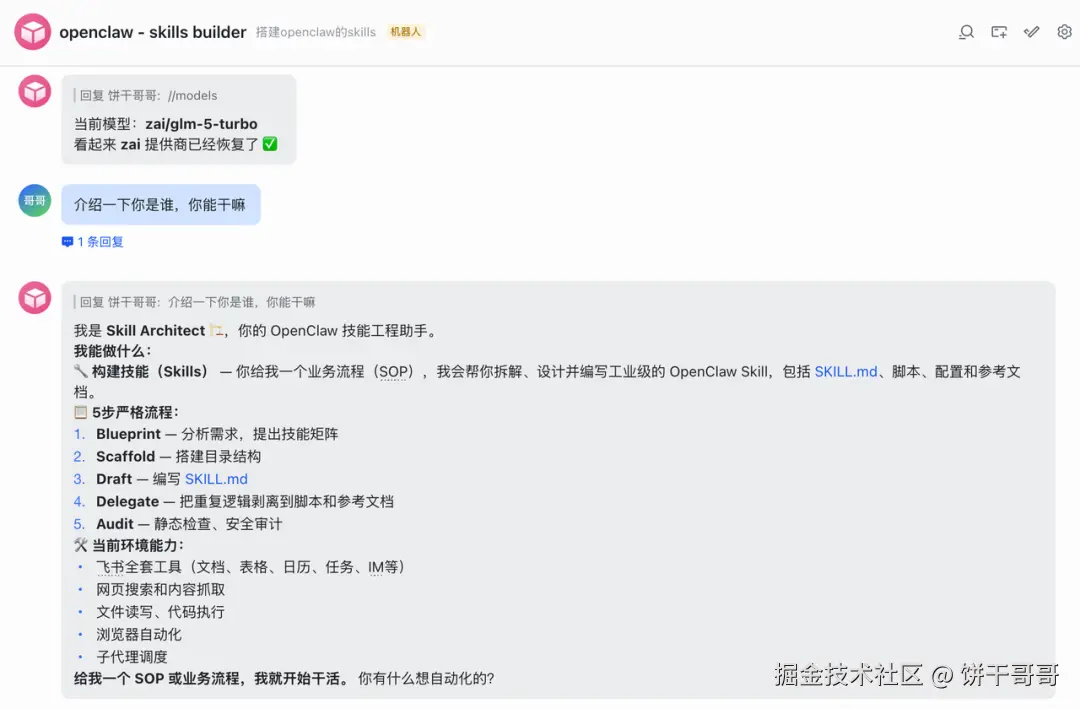
Task: Click bullet 网页搜索和内容抓取
Action: [x=160, y=590]
